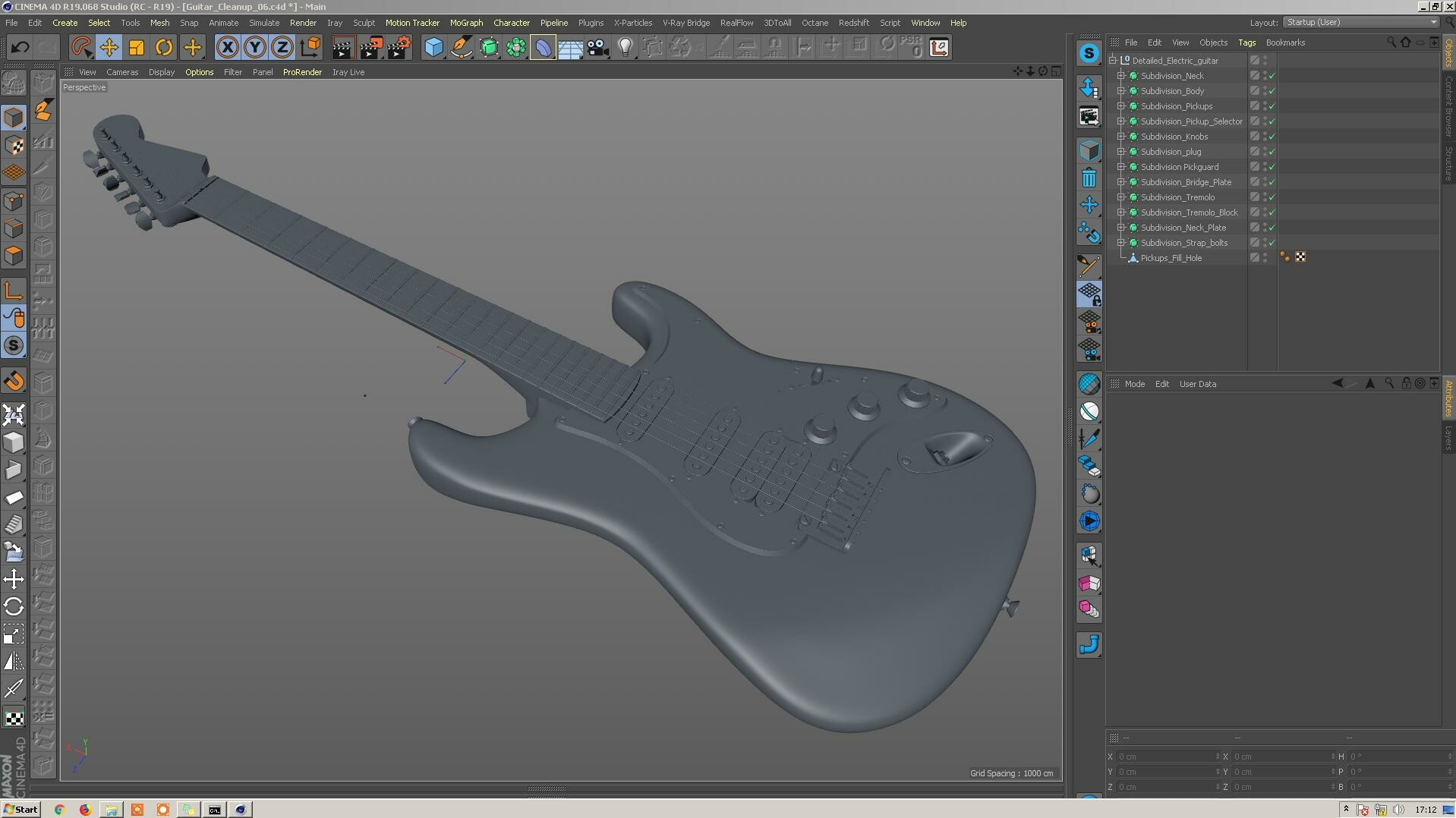The height and width of the screenshot is (818, 1456).
Task: Collapse the Detailed_Electric_guitar hierarchy
Action: pyautogui.click(x=1113, y=60)
